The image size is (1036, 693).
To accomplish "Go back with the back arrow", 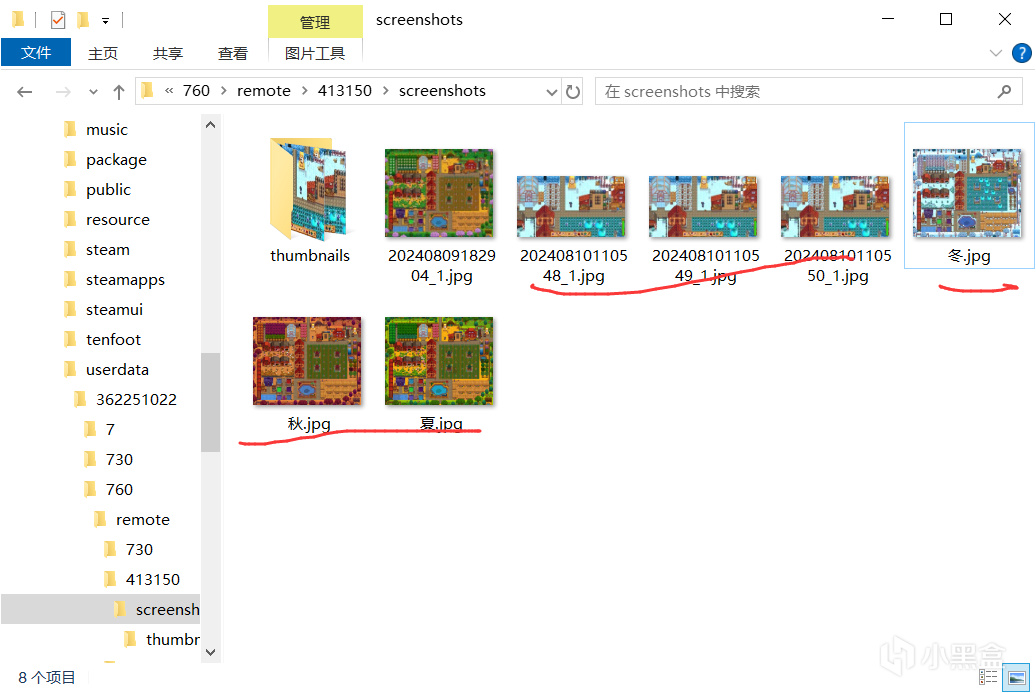I will click(x=24, y=92).
